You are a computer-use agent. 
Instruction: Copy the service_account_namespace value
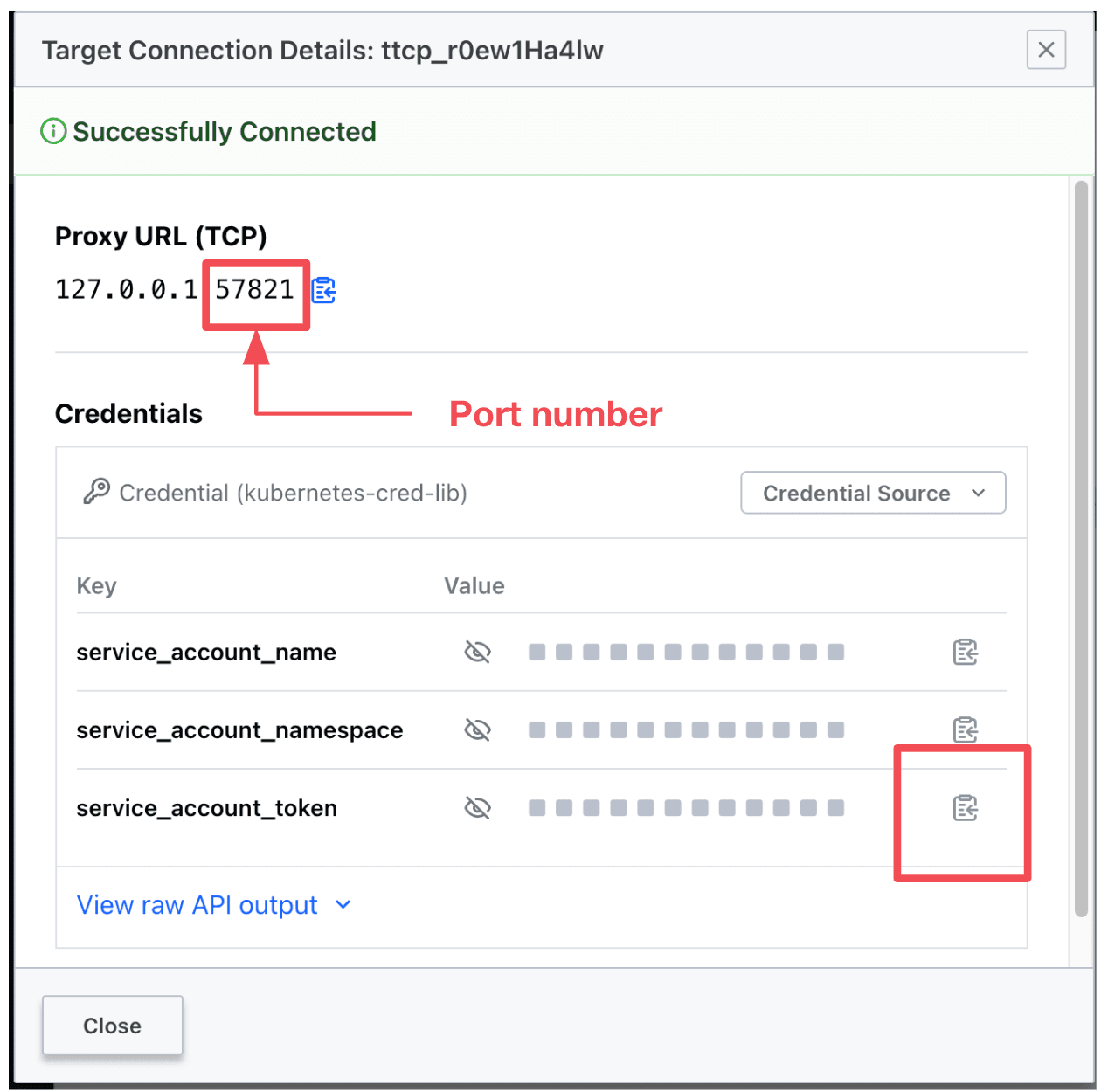965,729
